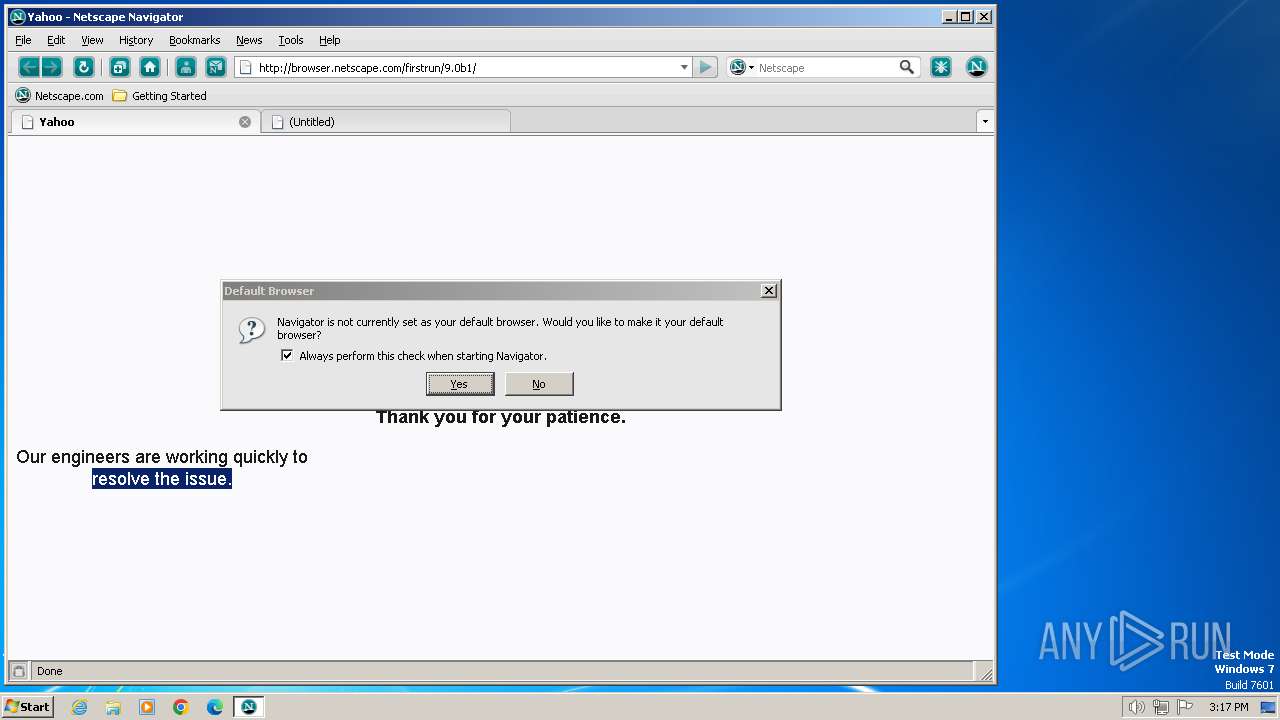Click the highlighted 'resolve the issue.' text
1280x720 pixels.
click(x=162, y=479)
